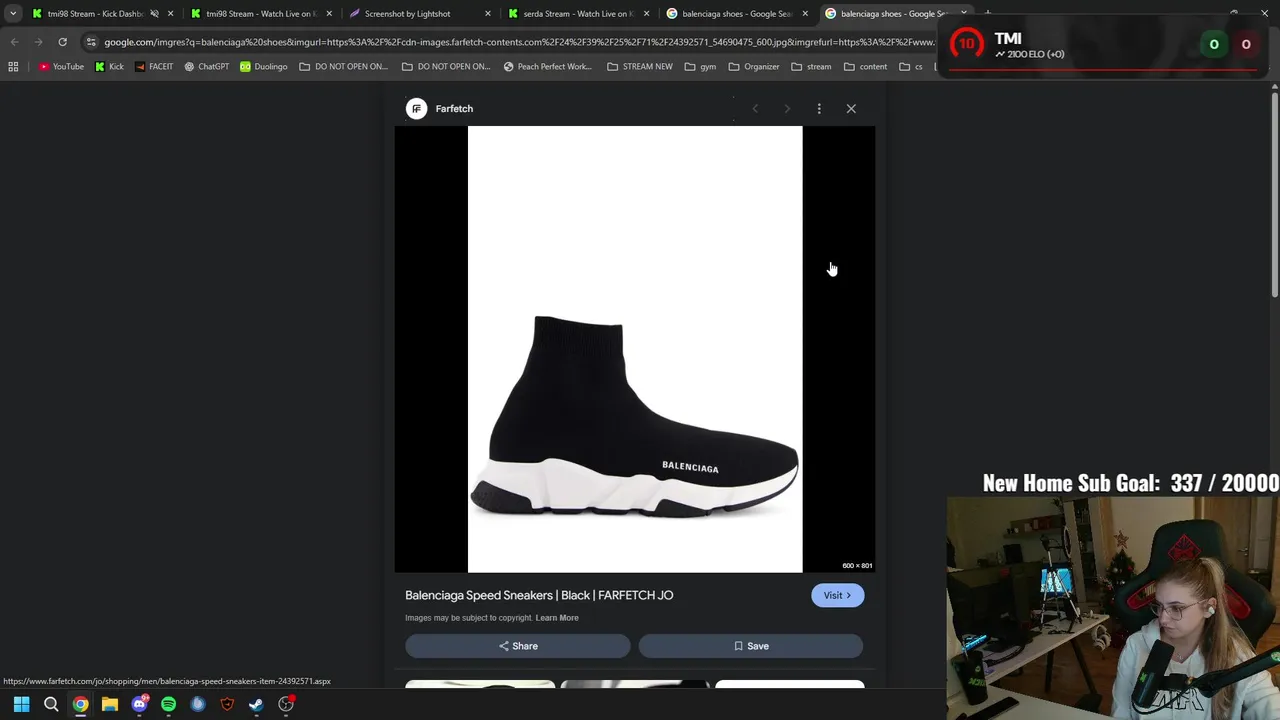Expand the STREAM NEW bookmark folder
This screenshot has height=720, width=1280.
pyautogui.click(x=639, y=67)
